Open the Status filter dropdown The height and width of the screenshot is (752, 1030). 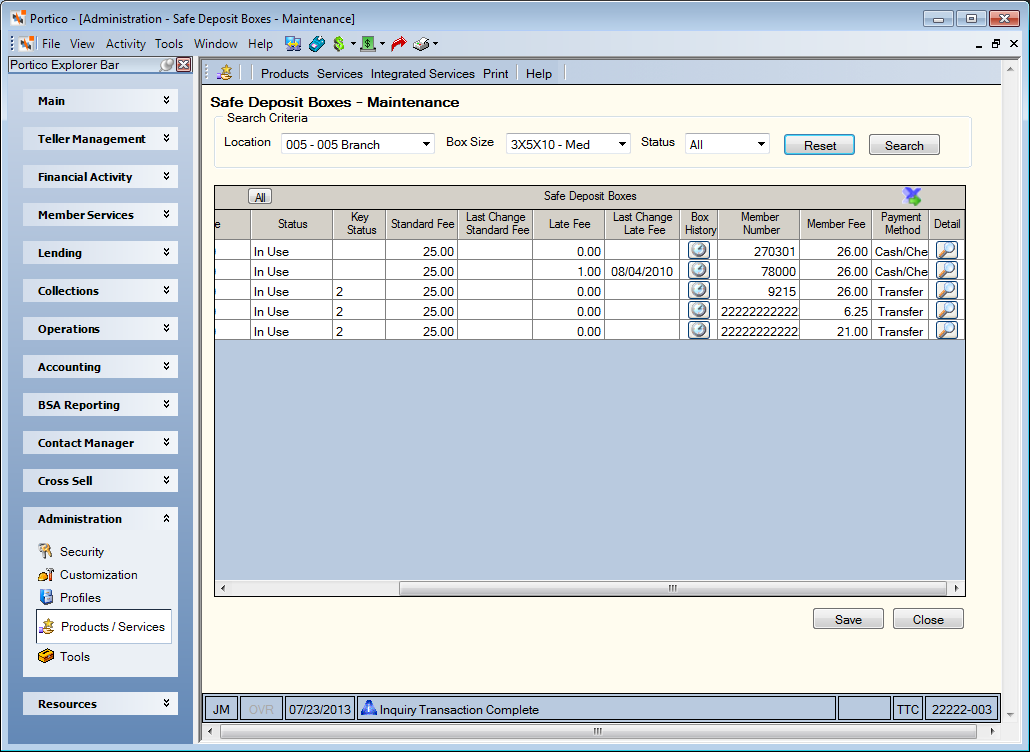click(x=761, y=144)
